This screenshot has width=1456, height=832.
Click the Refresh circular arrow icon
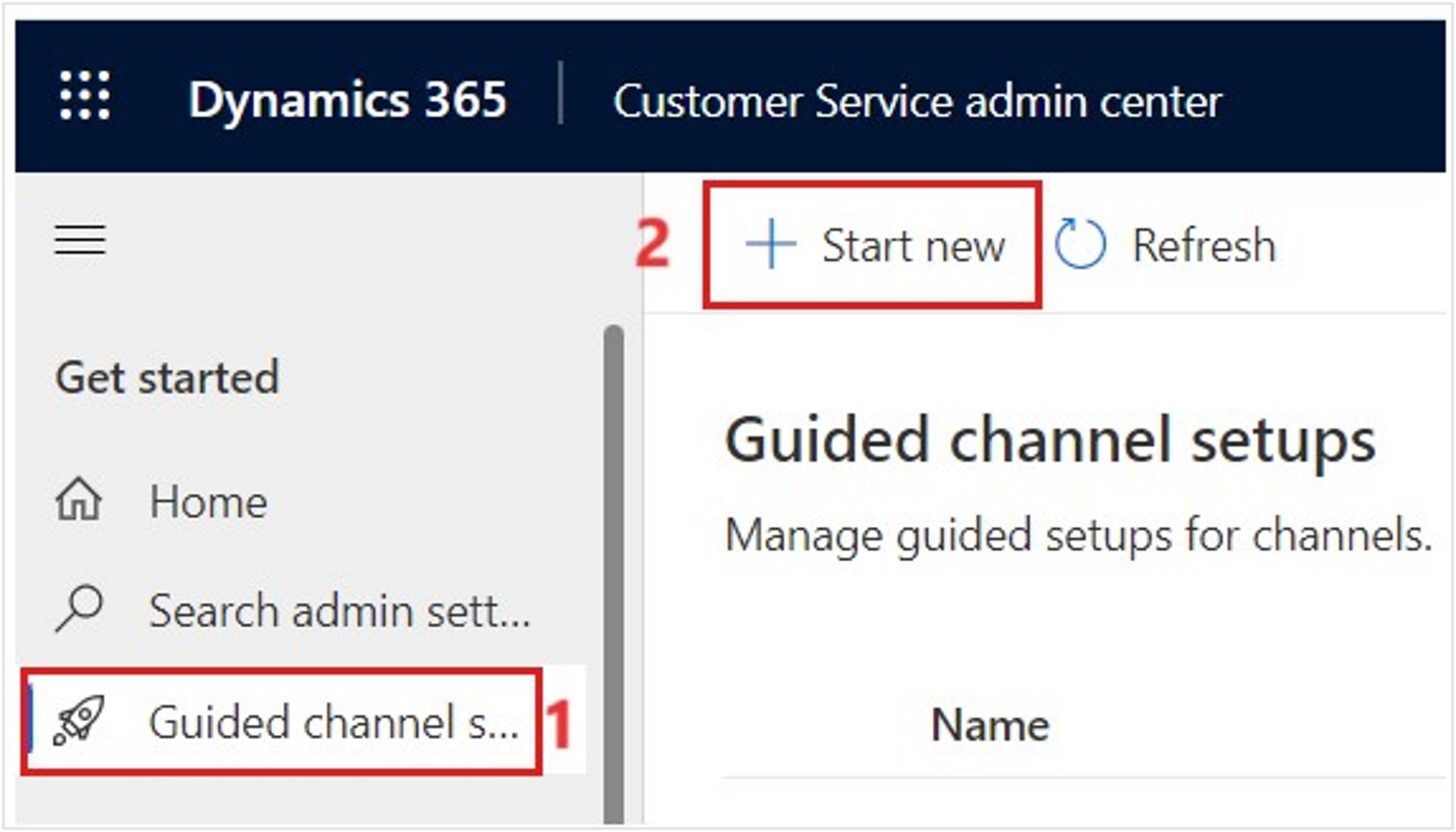point(1080,244)
